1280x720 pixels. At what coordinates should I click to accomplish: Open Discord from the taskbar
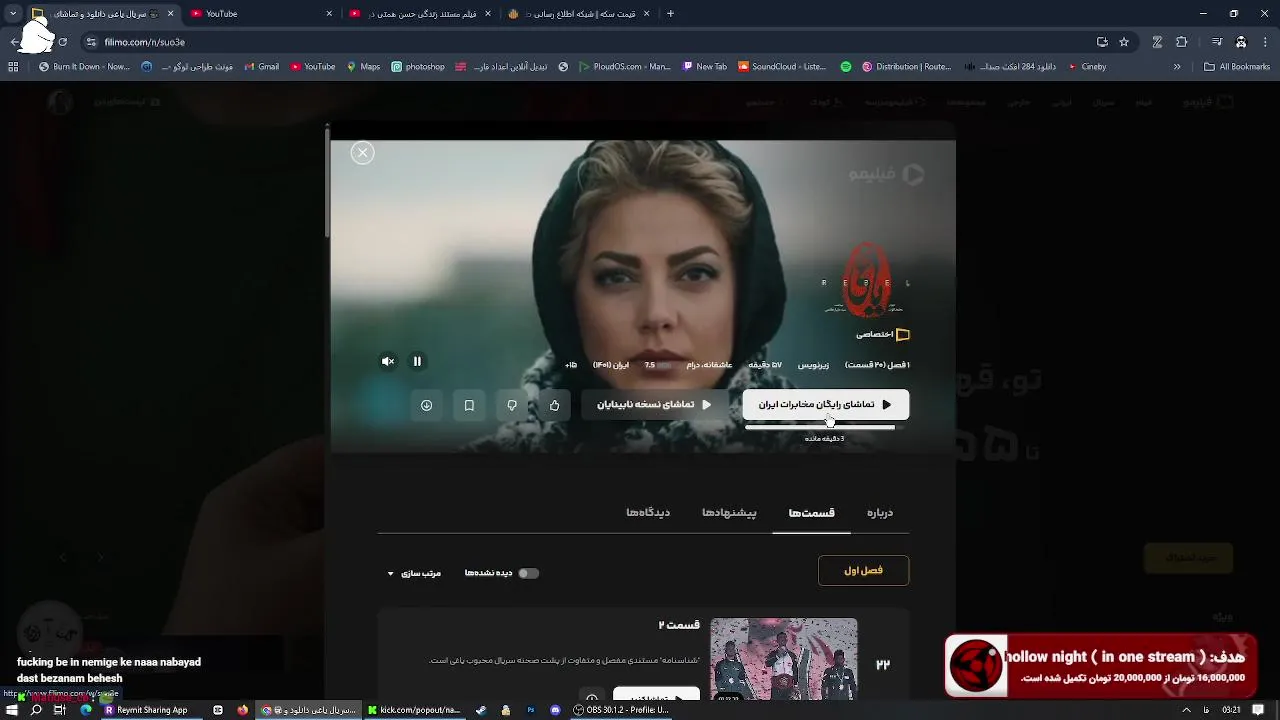point(556,710)
